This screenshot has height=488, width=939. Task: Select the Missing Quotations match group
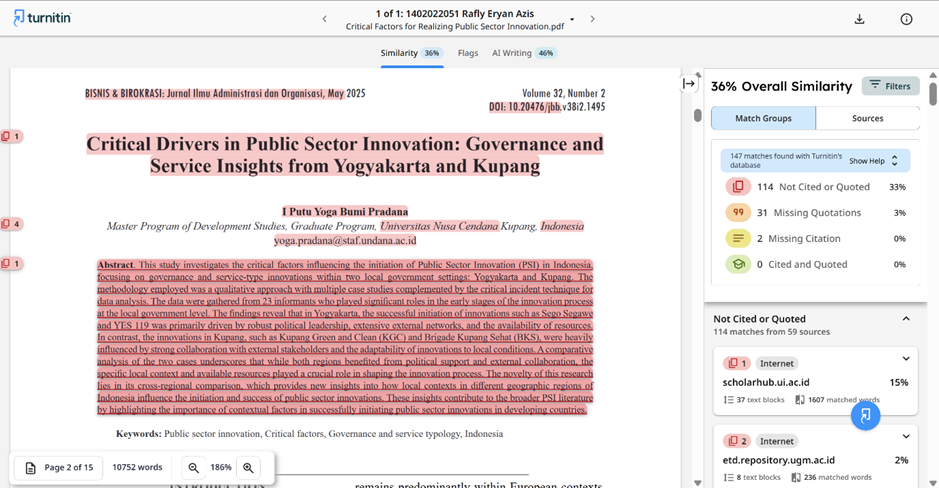point(810,212)
